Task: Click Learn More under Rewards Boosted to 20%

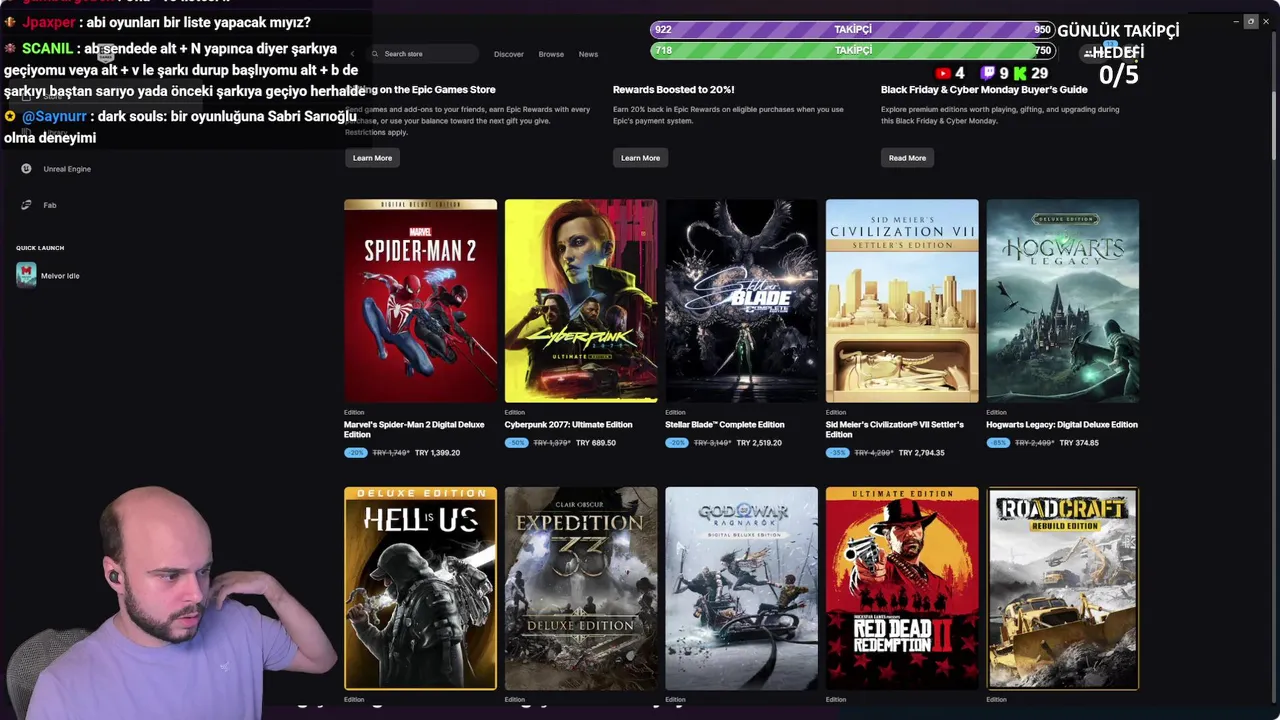Action: click(640, 158)
